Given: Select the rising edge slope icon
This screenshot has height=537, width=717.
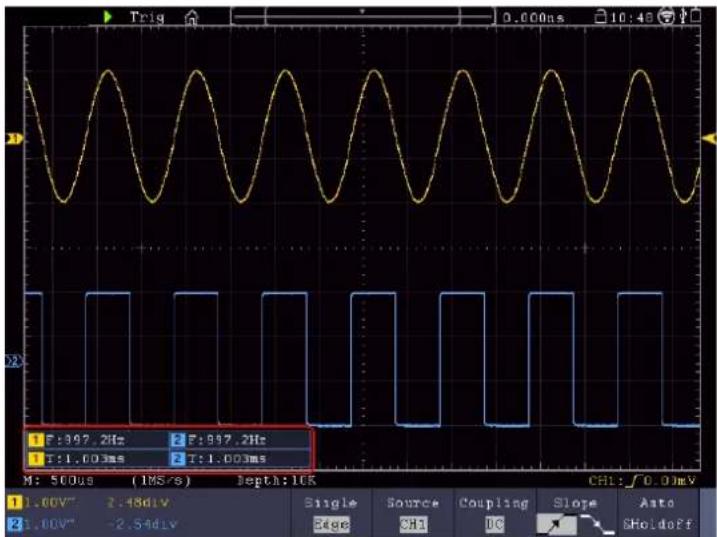Looking at the screenshot, I should click(556, 524).
